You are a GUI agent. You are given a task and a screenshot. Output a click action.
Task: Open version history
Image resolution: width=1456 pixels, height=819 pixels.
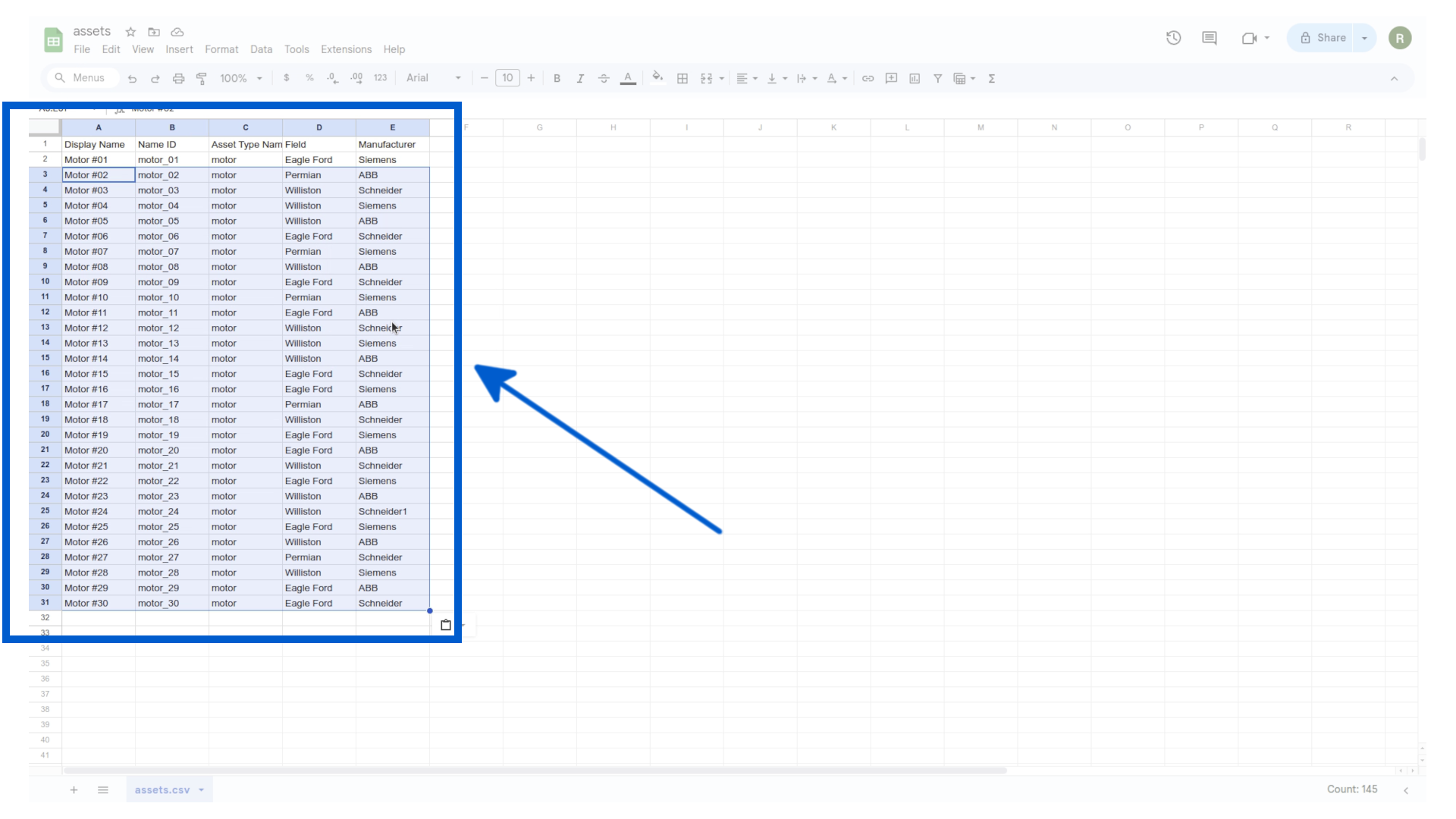1172,37
